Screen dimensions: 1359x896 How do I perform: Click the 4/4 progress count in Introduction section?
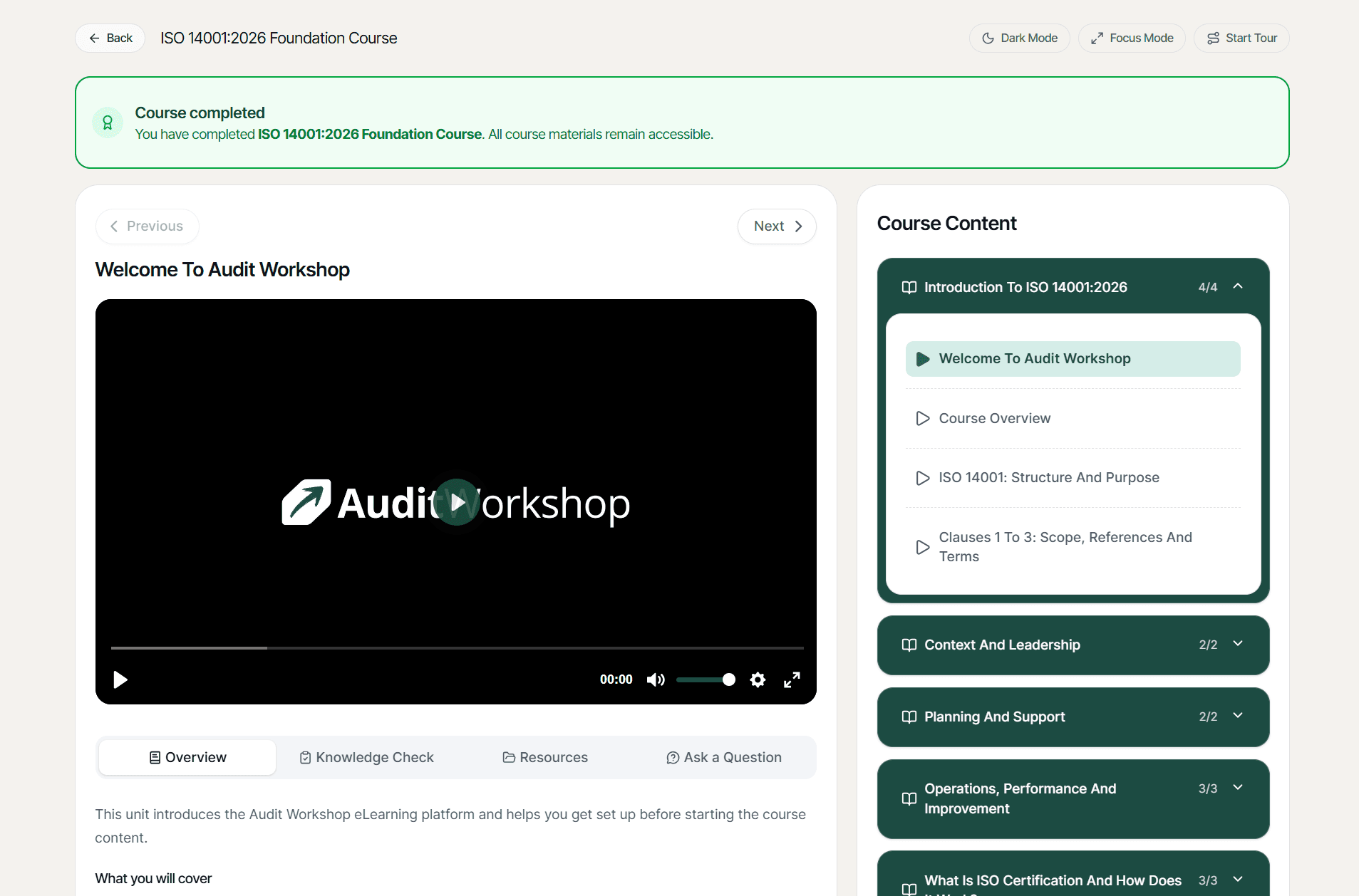pyautogui.click(x=1208, y=287)
